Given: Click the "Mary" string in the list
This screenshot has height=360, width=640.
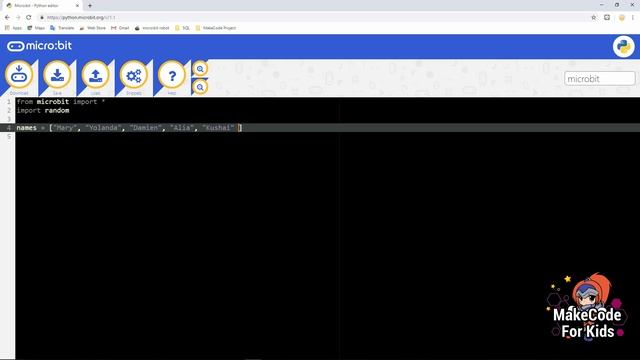Looking at the screenshot, I should tap(64, 128).
